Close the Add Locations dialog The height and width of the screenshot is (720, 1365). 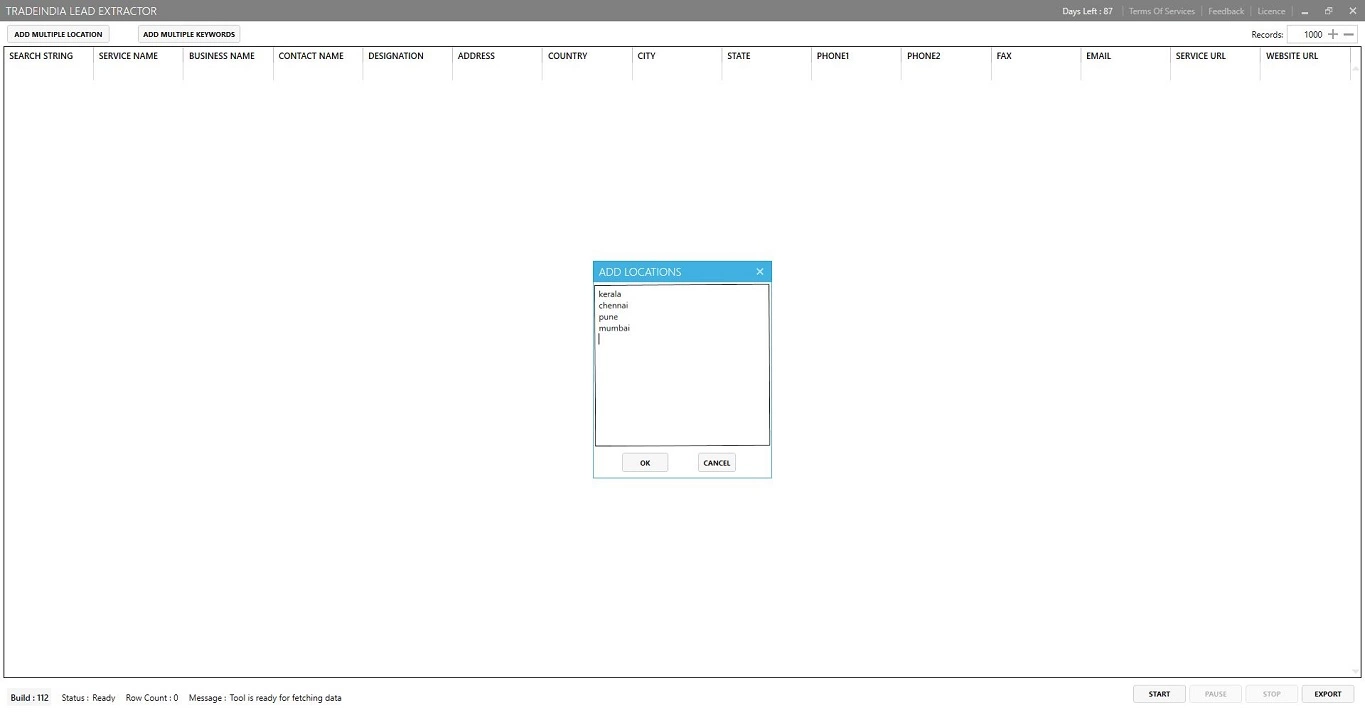click(x=759, y=272)
